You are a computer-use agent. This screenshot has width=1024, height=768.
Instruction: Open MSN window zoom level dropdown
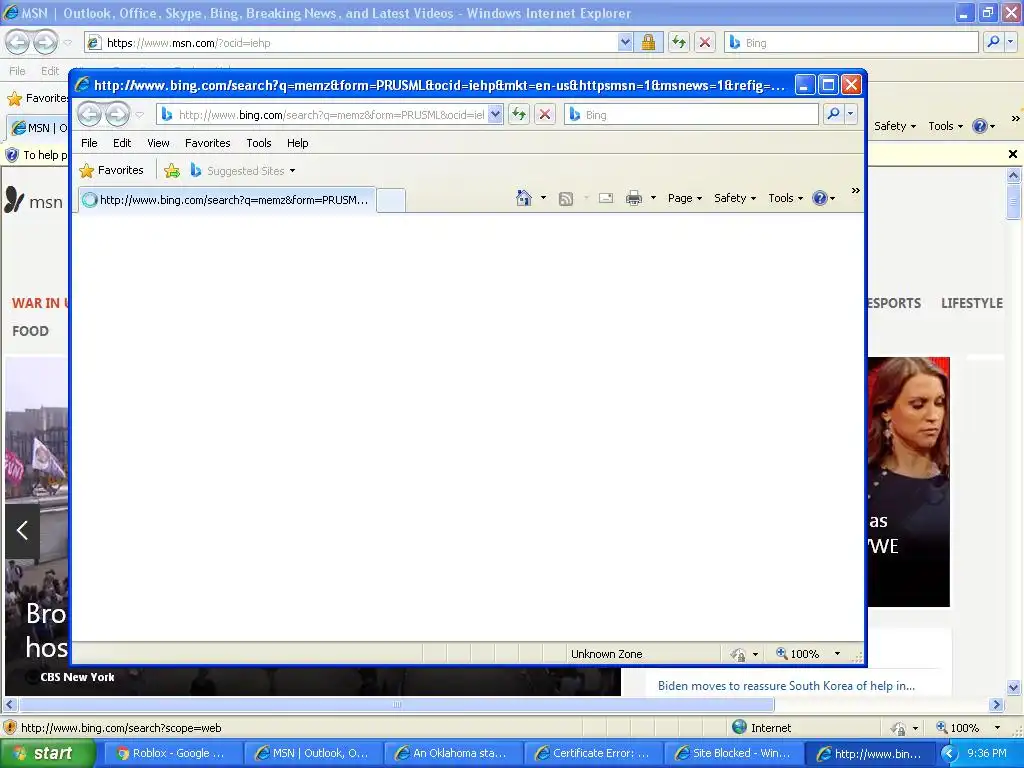tap(997, 728)
